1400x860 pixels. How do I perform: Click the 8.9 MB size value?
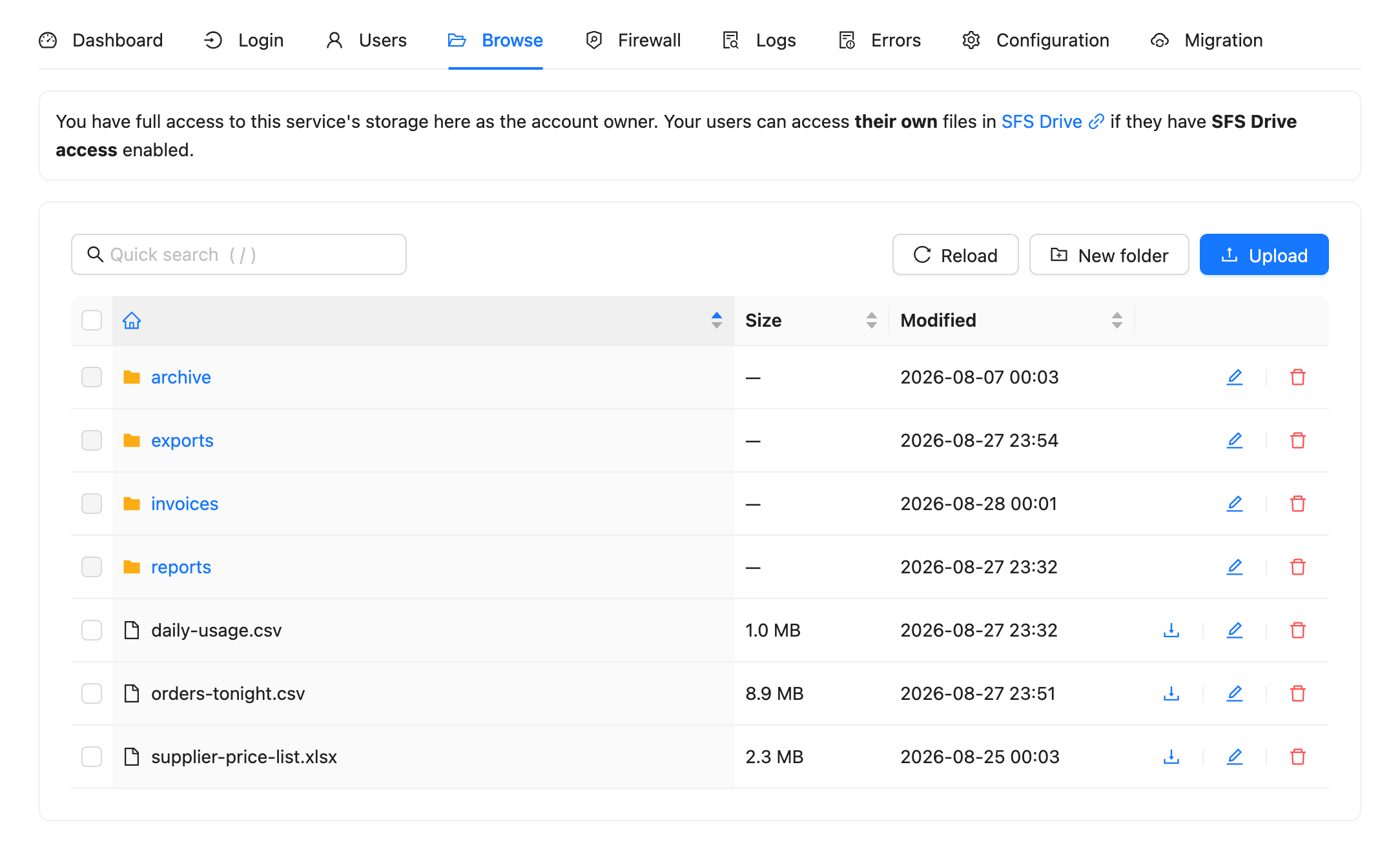(x=774, y=693)
